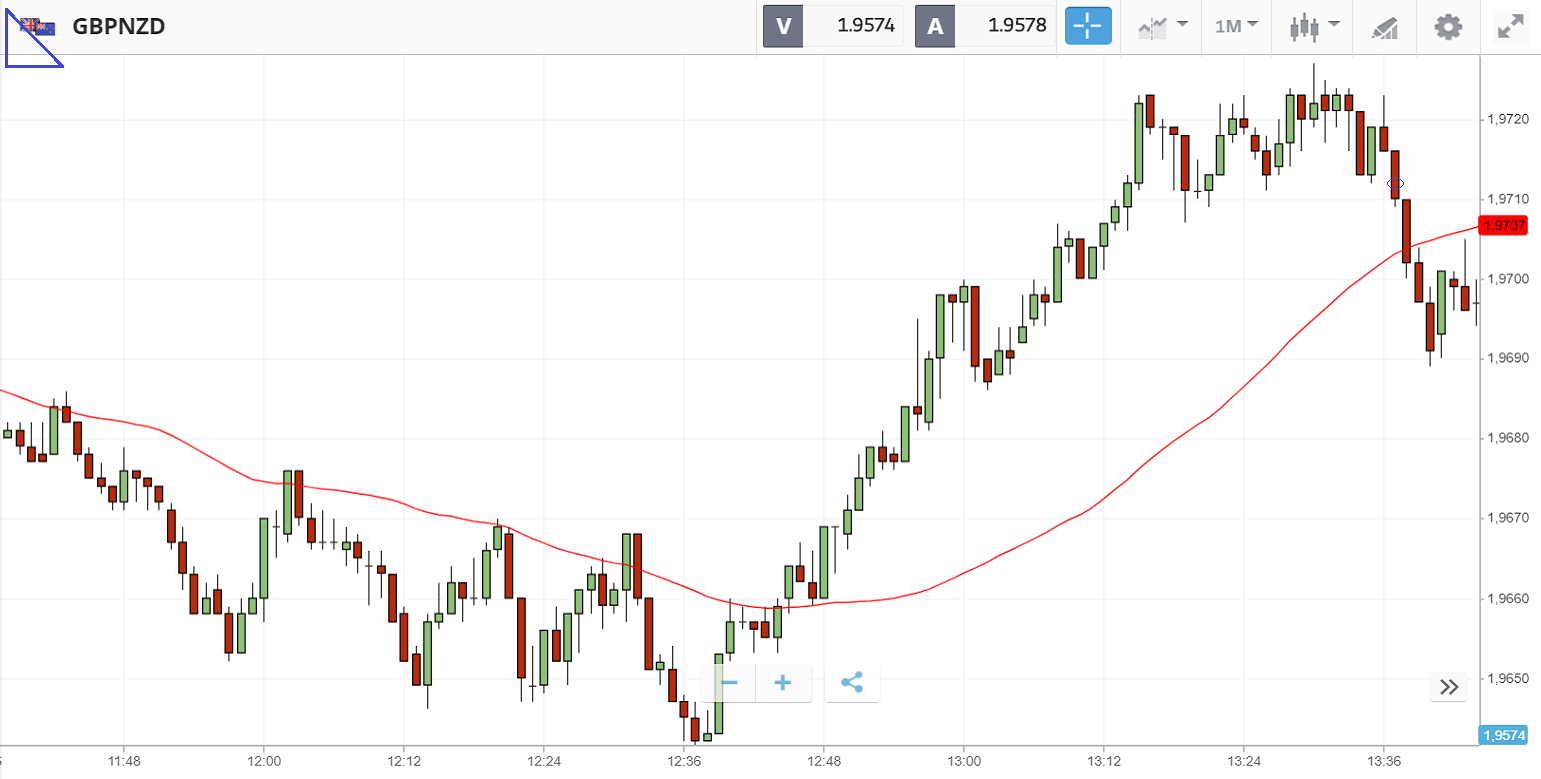Toggle the crosshair cursor button

point(1088,26)
